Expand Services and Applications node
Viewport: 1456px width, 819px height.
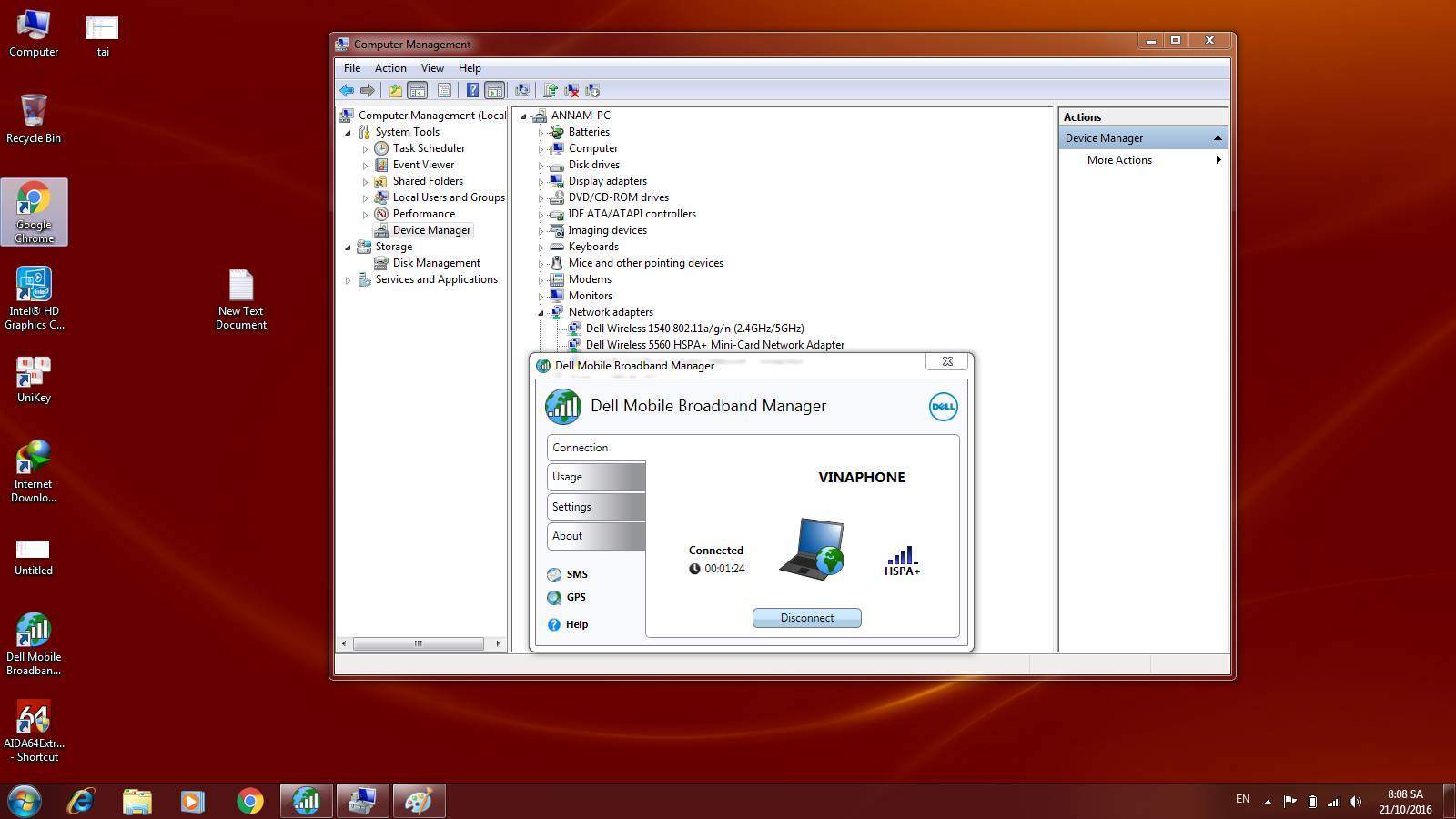pos(348,280)
